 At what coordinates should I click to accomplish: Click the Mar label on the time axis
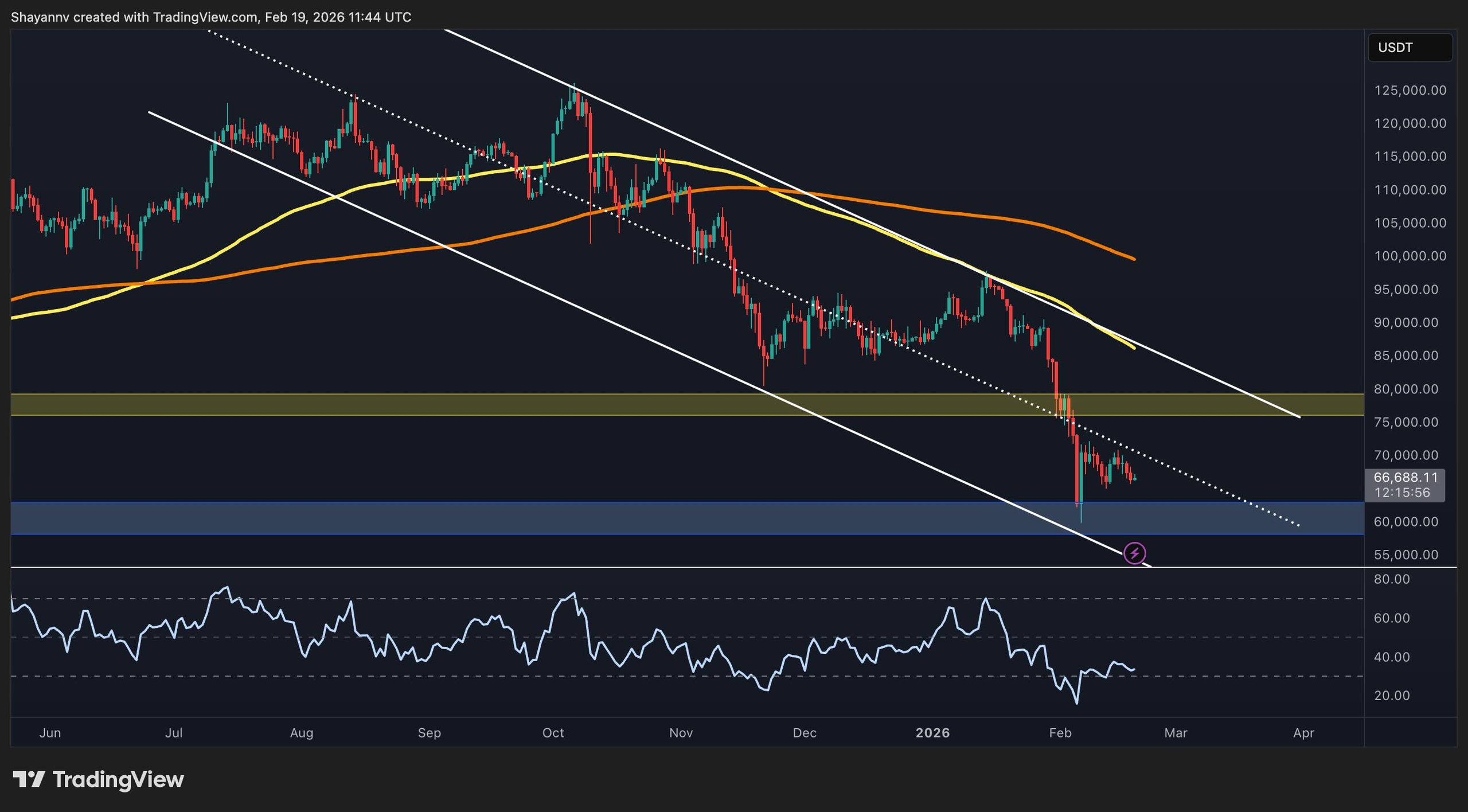(x=1176, y=733)
